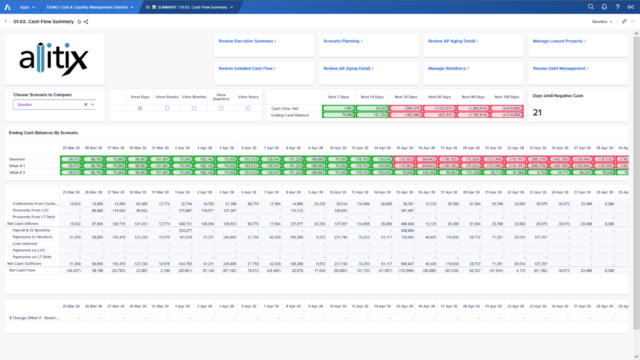Click the Payments on LOC row label
The height and width of the screenshot is (360, 640).
29,250
